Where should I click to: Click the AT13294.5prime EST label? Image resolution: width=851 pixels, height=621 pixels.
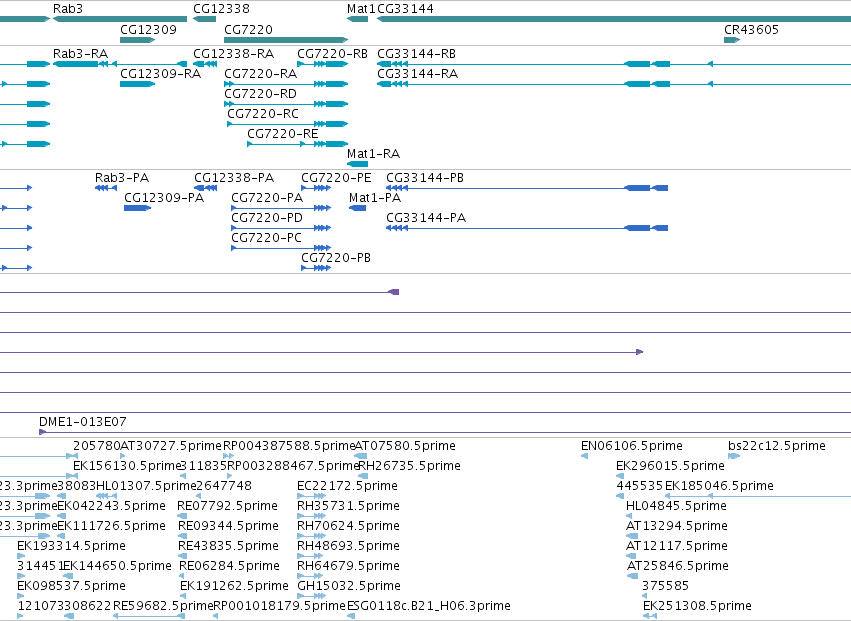coord(677,525)
